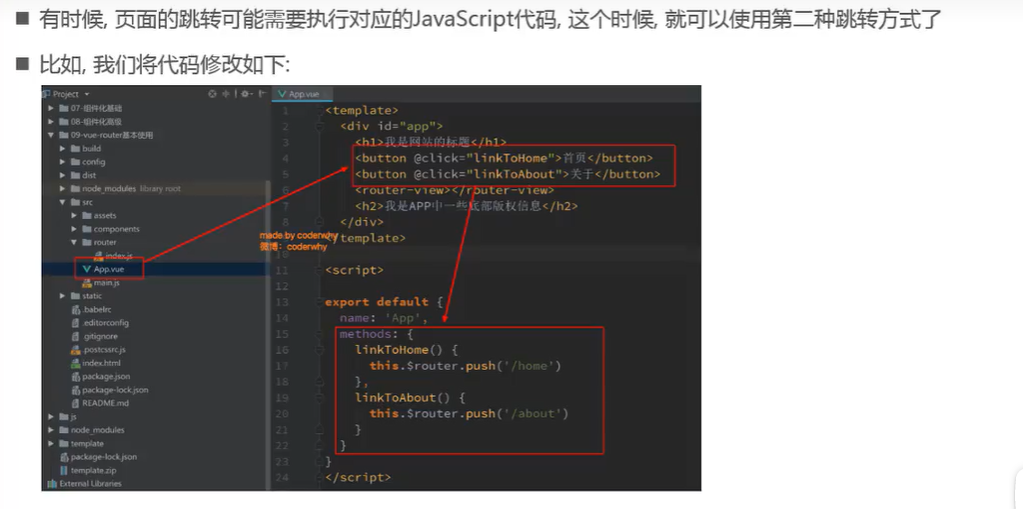1023x509 pixels.
Task: Select package-lock.json listed above template.zip
Action: (x=104, y=457)
